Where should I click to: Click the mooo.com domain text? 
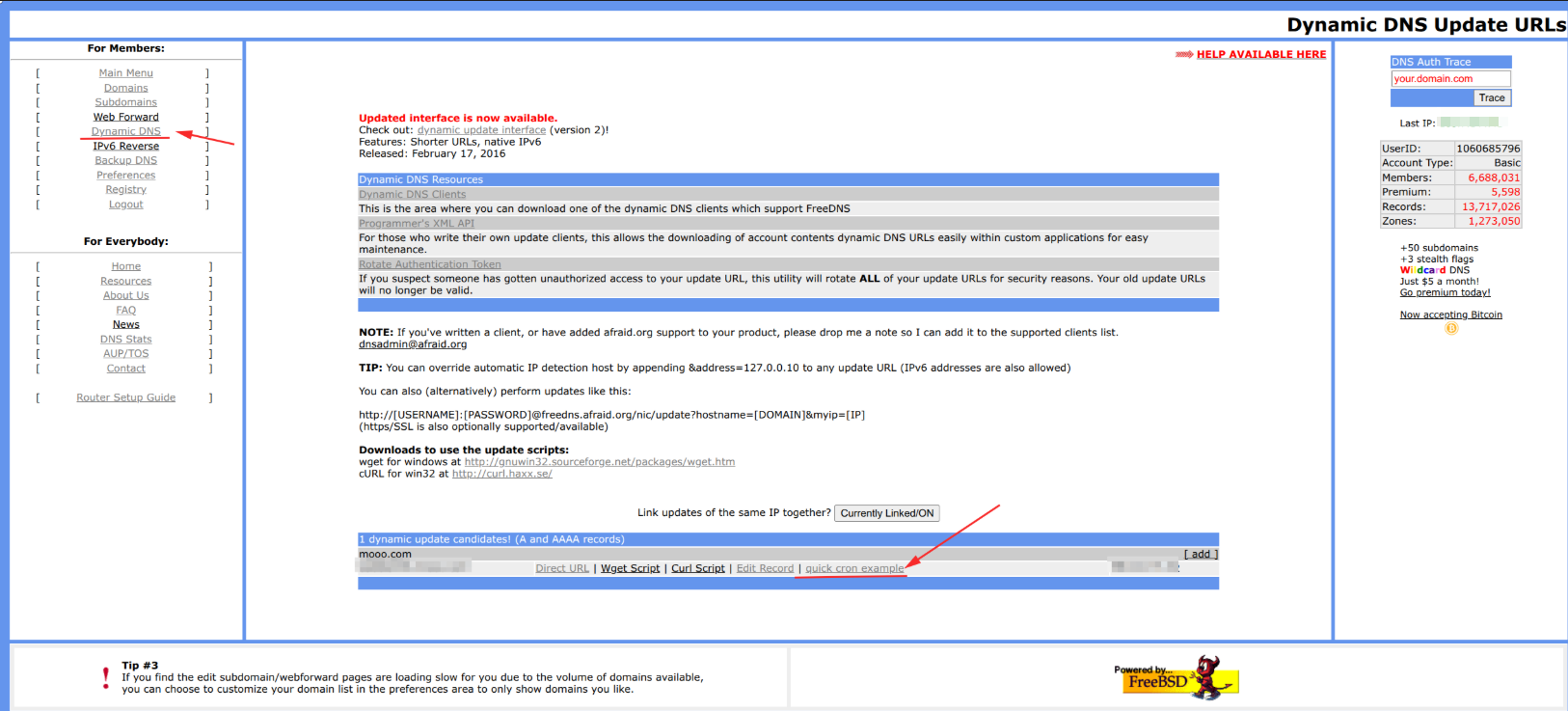point(385,555)
